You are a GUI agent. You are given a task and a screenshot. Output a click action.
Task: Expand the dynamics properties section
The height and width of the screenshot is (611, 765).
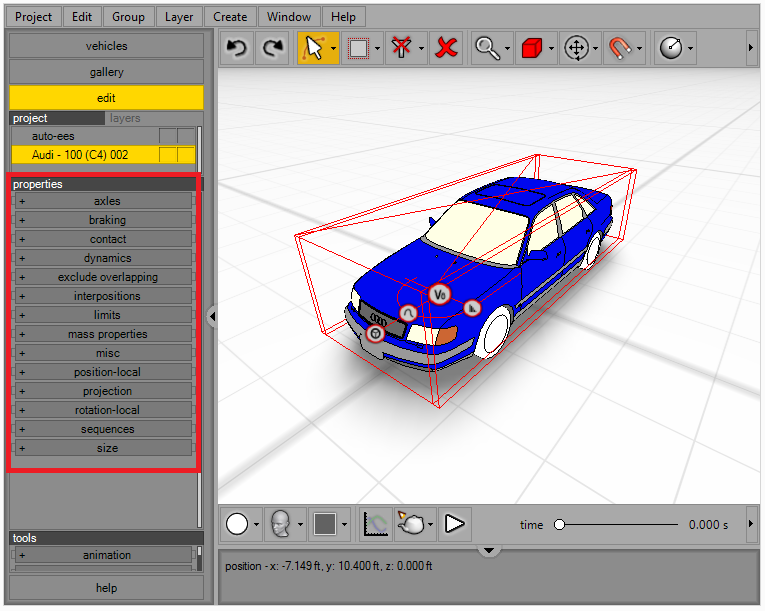[x=103, y=258]
